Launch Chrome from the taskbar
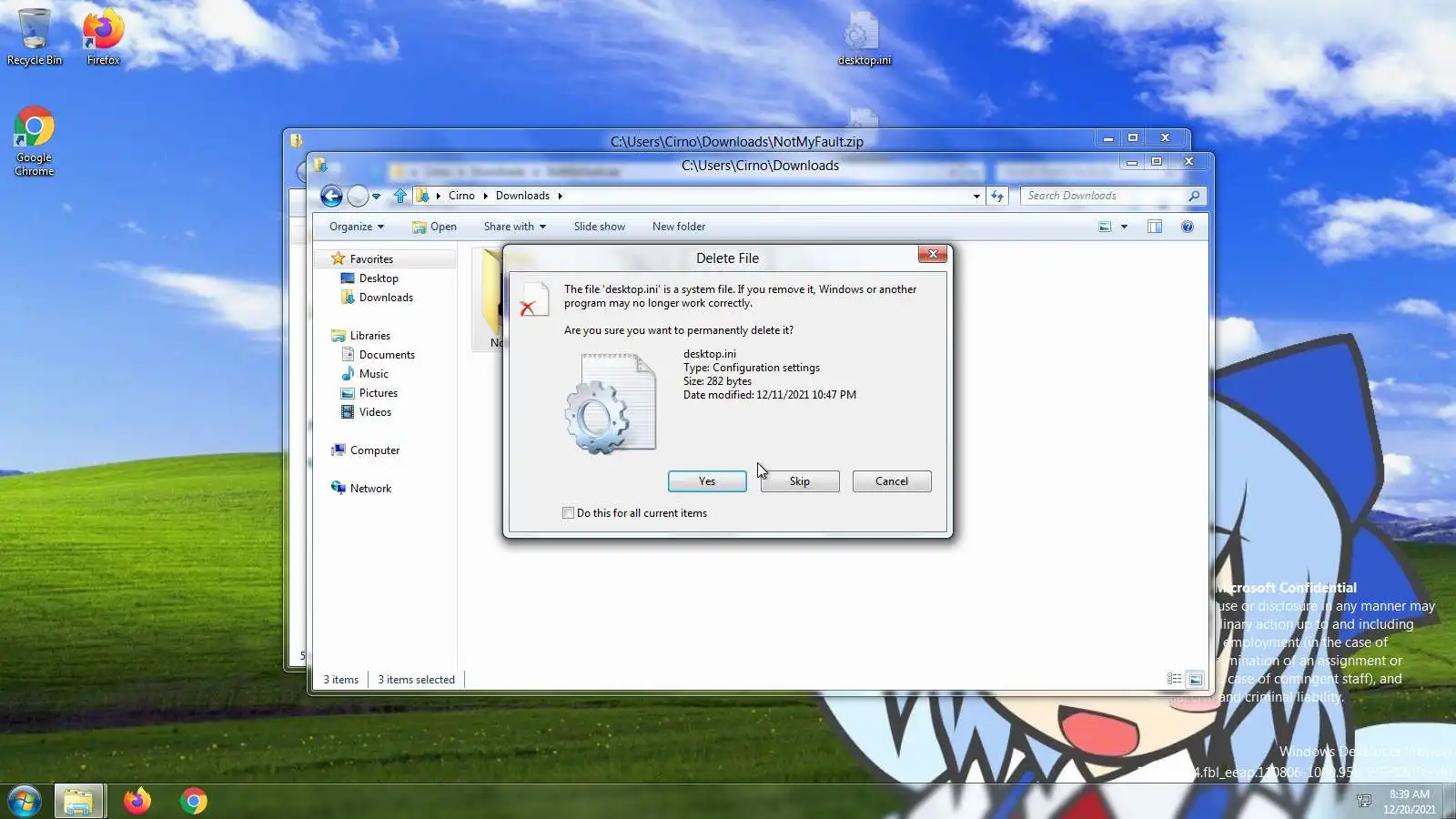The image size is (1456, 819). (x=194, y=801)
